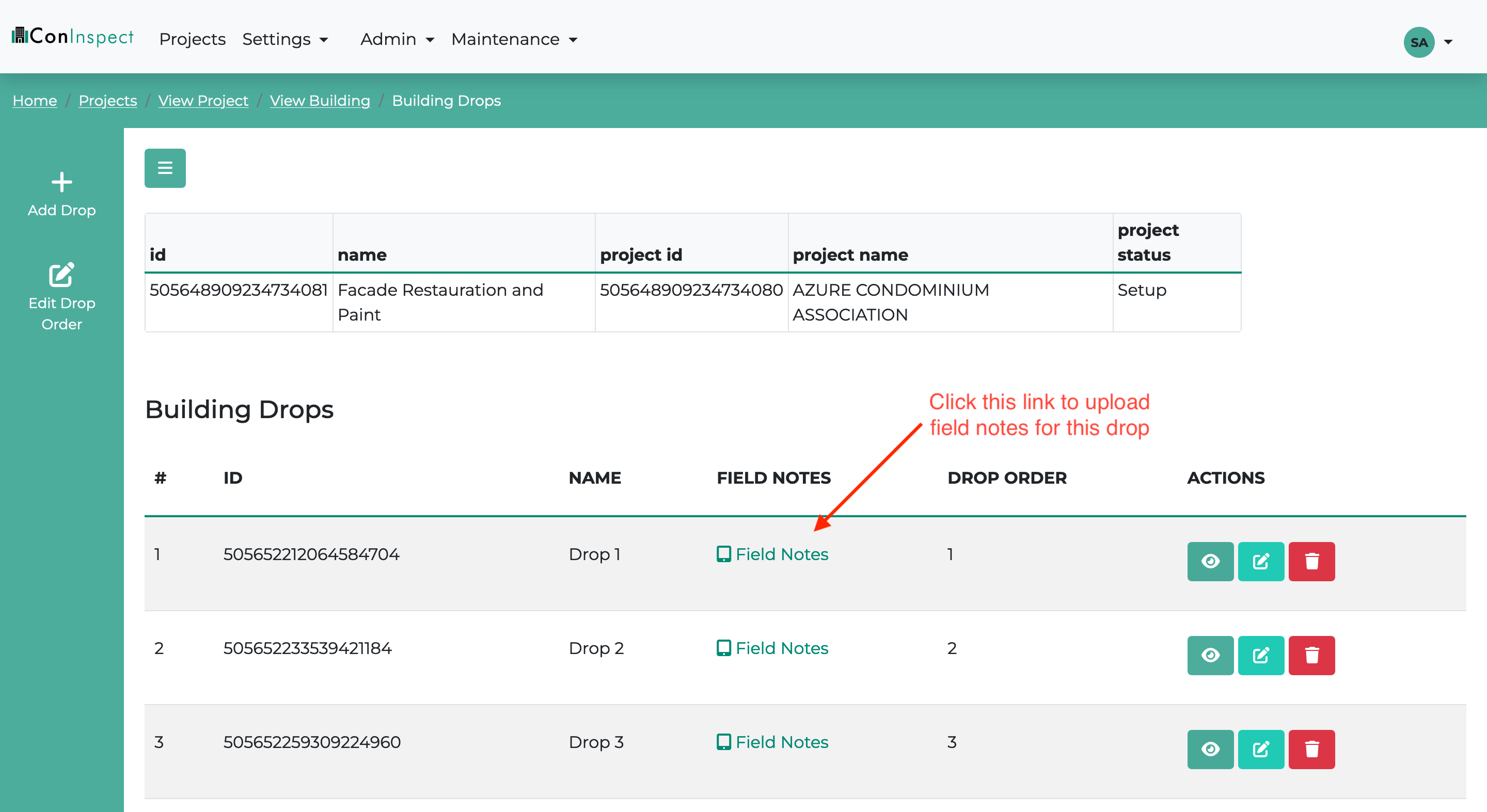Click the NAME column header in drops table
The width and height of the screenshot is (1487, 812).
[595, 478]
